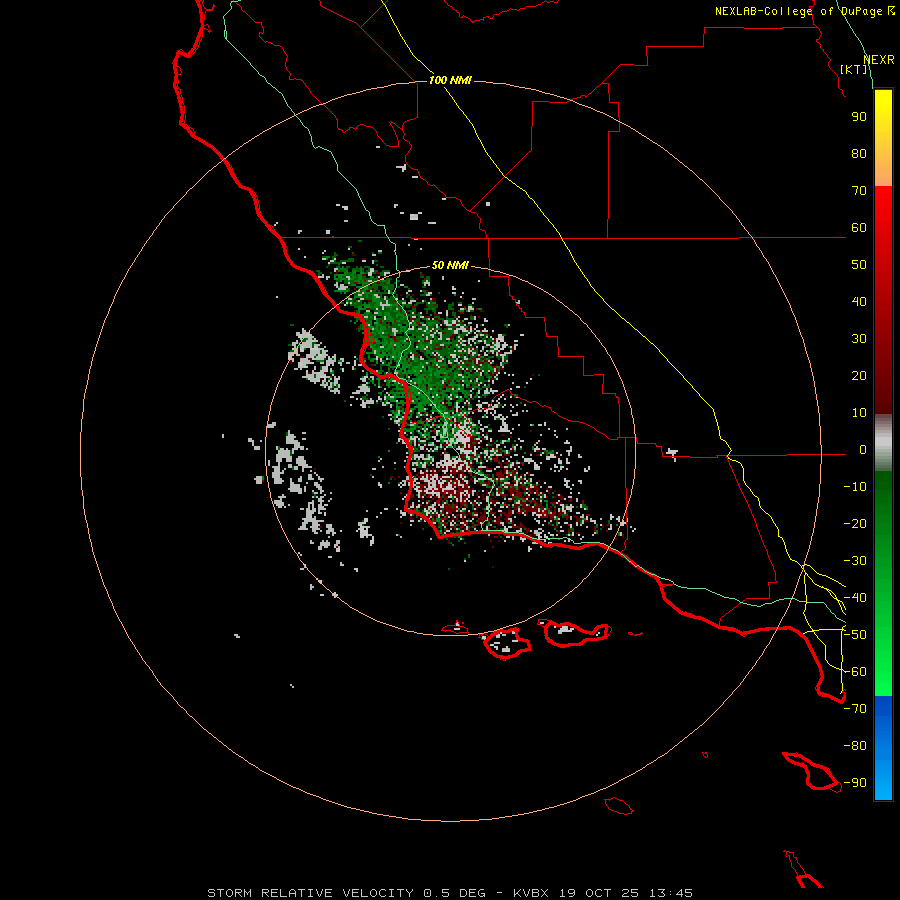This screenshot has height=900, width=900.
Task: Click the 100 NMI range ring label
Action: coord(450,80)
